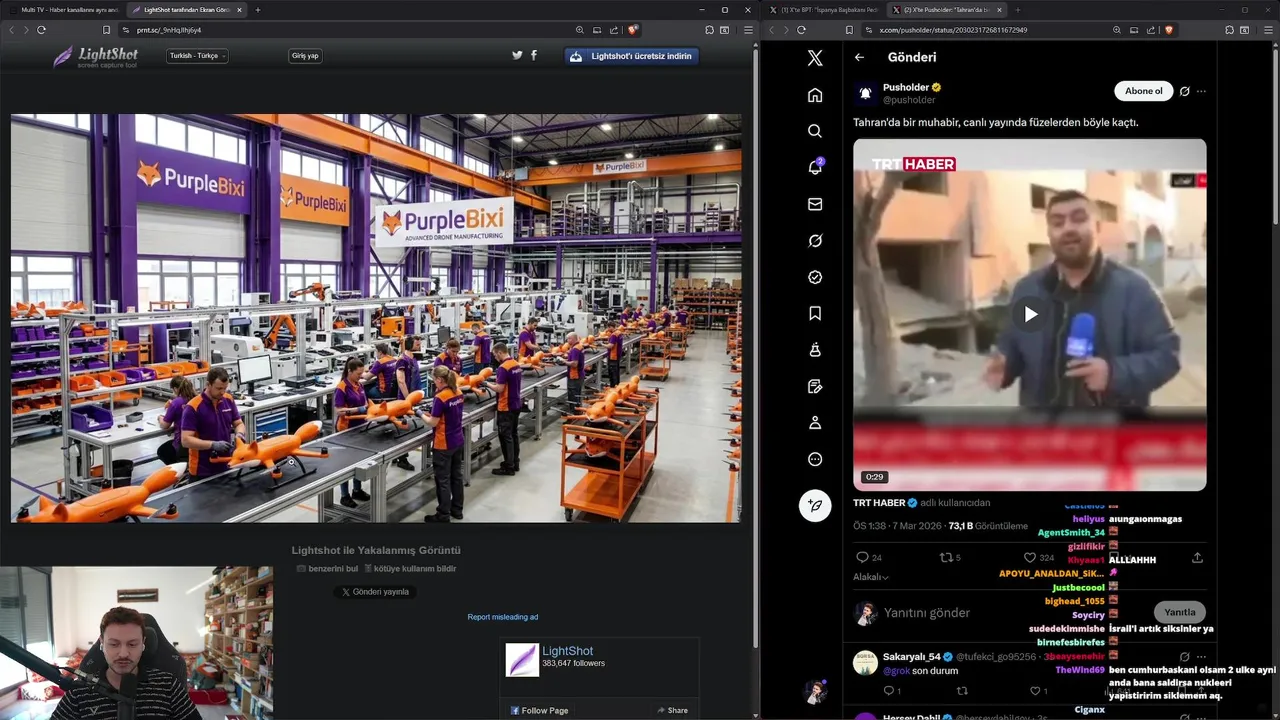The height and width of the screenshot is (720, 1280).
Task: Go to Home feed in X sidebar
Action: point(815,95)
